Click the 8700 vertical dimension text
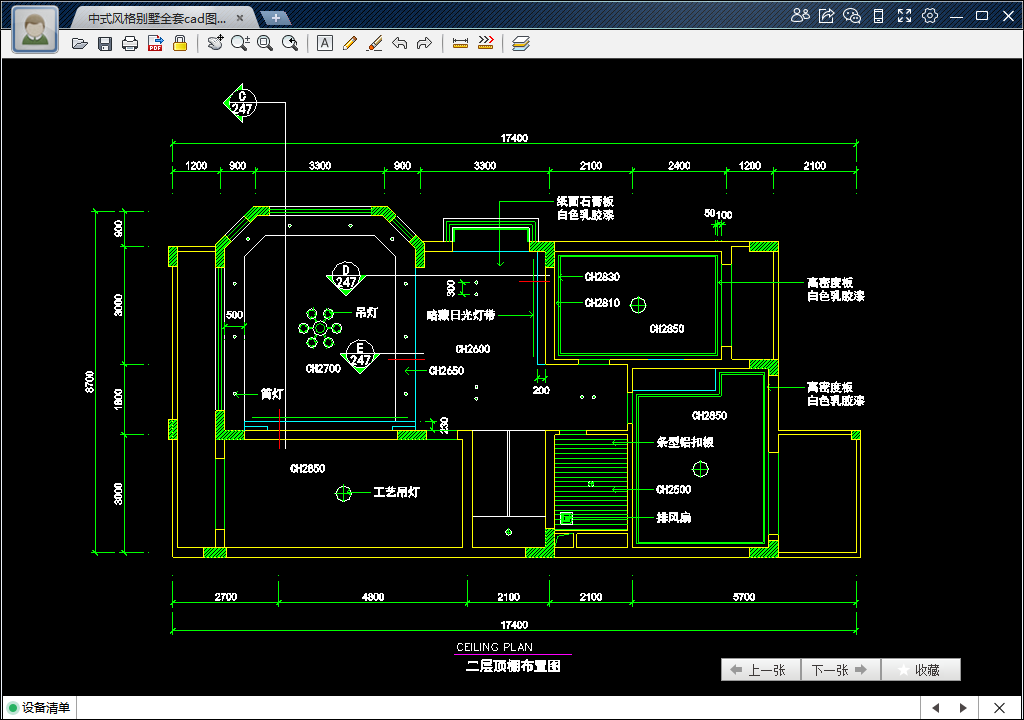 (89, 382)
